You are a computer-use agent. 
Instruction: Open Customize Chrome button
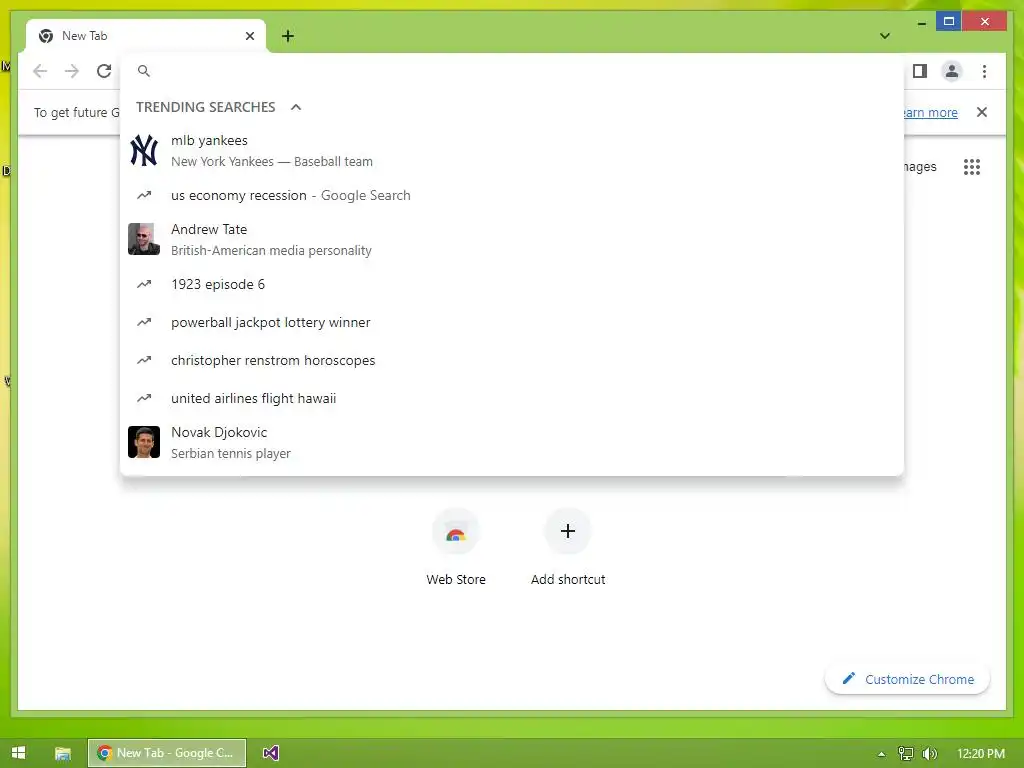pyautogui.click(x=908, y=679)
